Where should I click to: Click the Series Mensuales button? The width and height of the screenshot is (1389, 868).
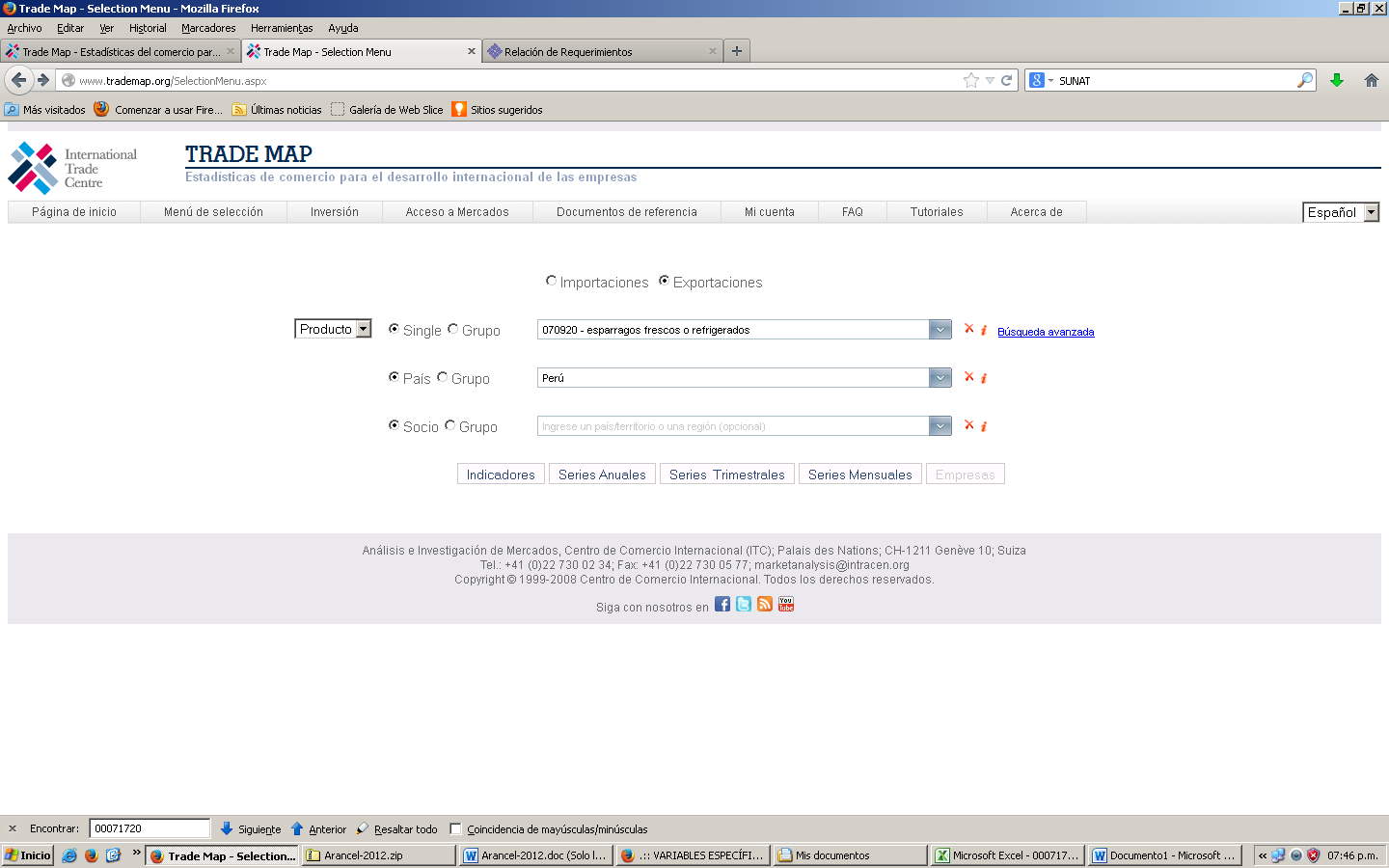coord(860,475)
